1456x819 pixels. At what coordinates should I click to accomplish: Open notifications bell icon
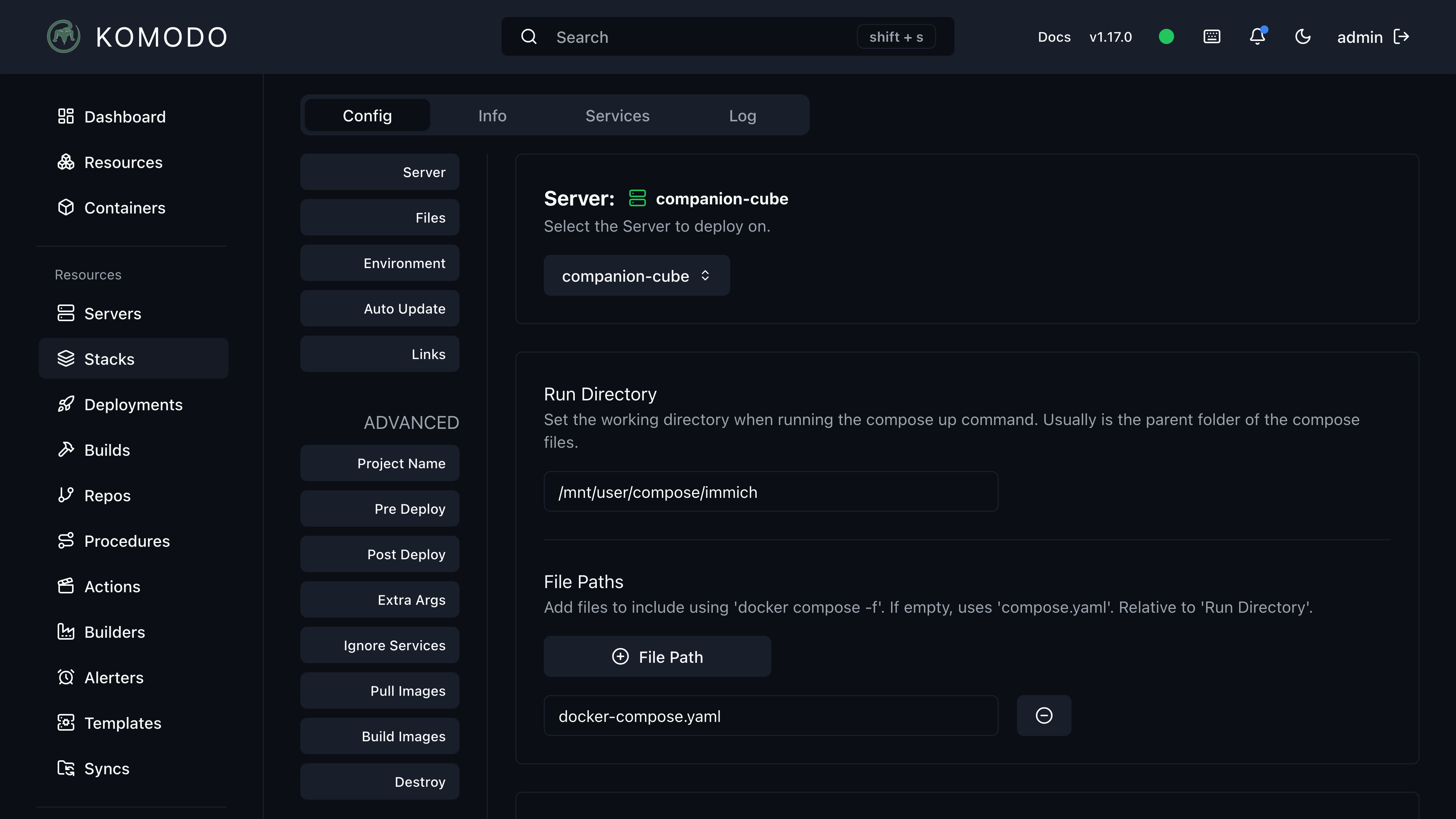(1257, 37)
